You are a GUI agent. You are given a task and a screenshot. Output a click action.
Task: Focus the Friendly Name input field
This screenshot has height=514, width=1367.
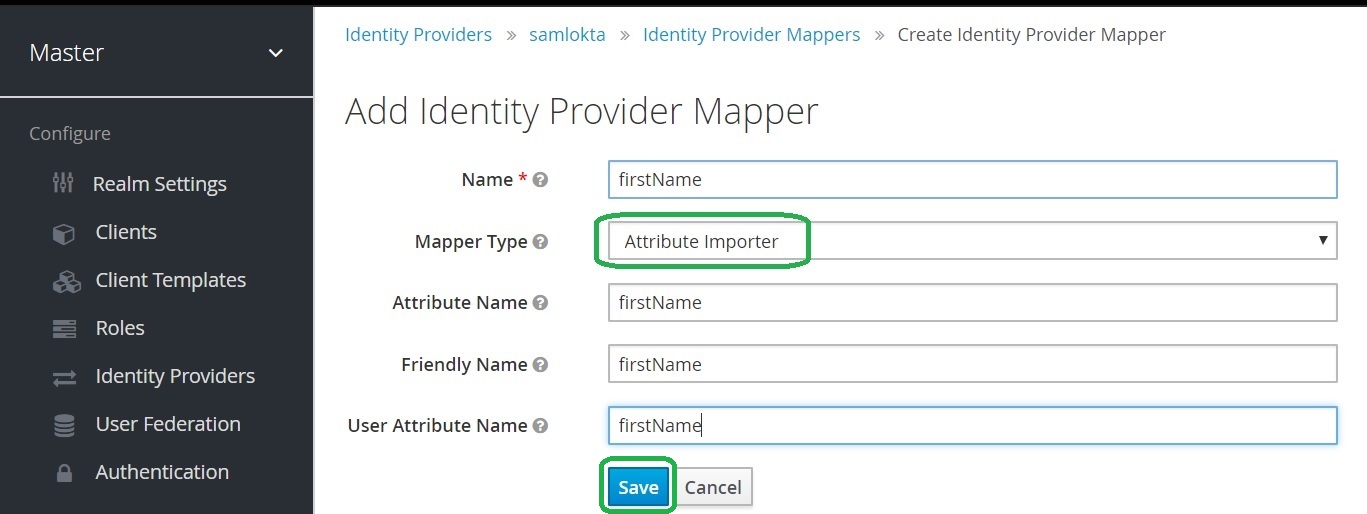click(x=972, y=364)
